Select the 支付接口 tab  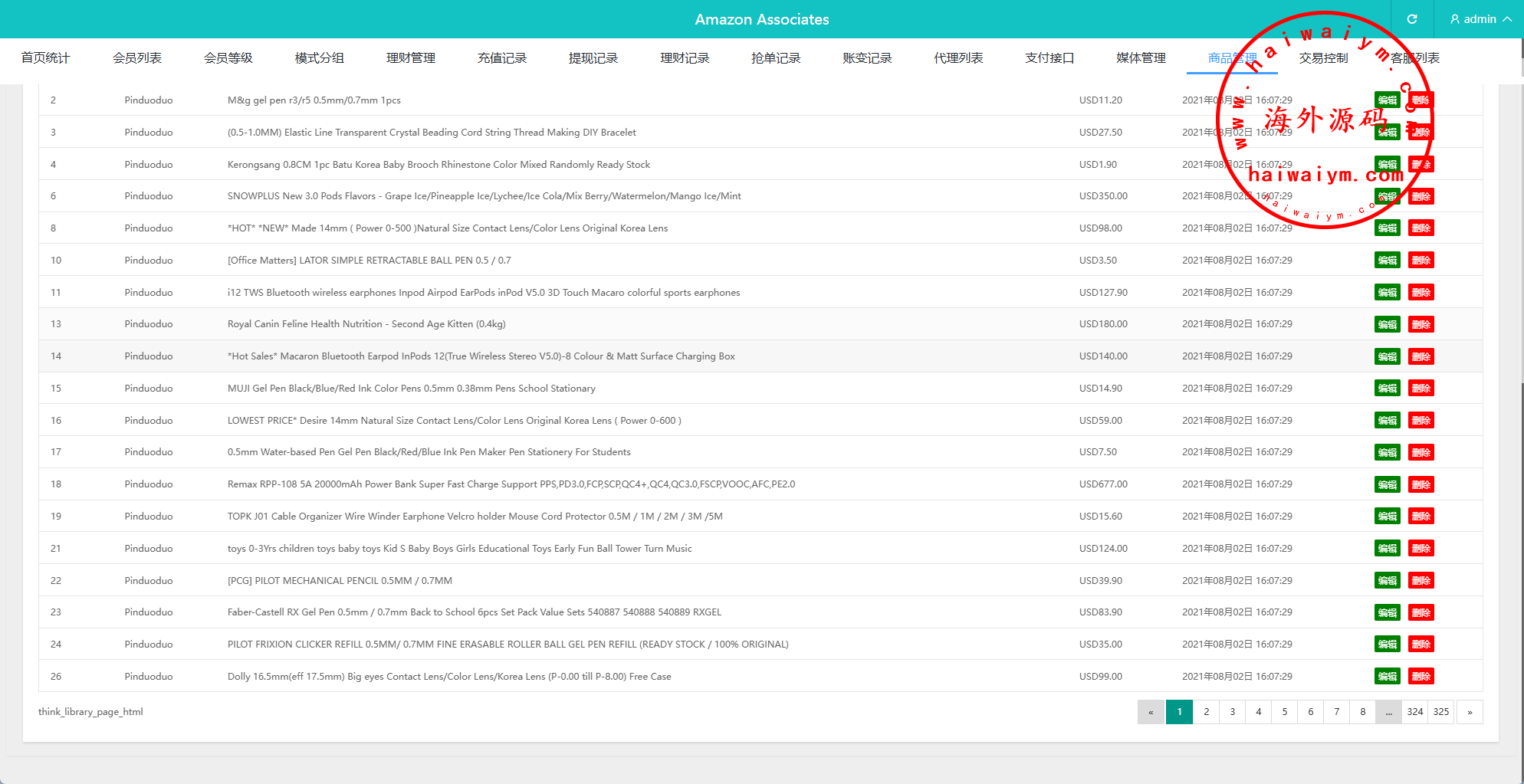point(1049,58)
